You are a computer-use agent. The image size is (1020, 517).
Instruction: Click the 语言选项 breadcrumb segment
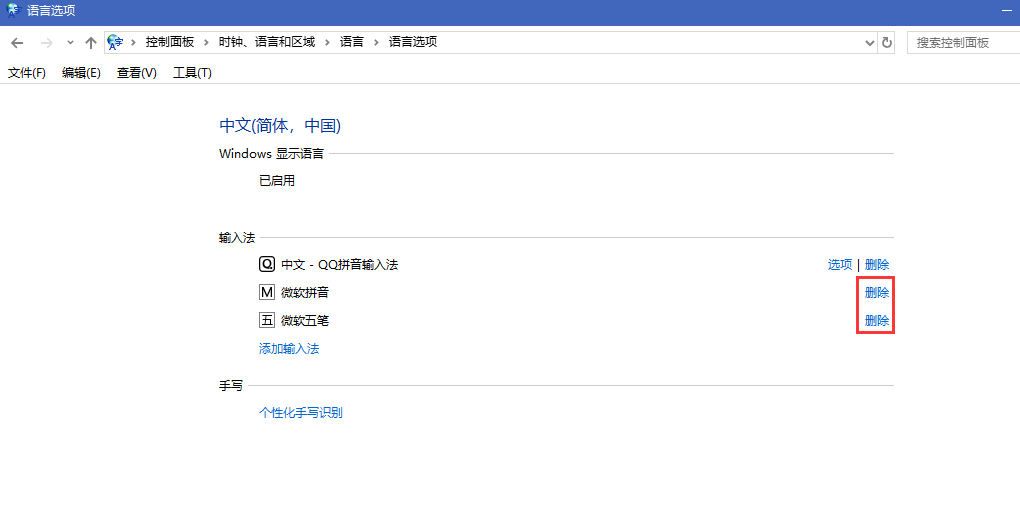click(413, 42)
